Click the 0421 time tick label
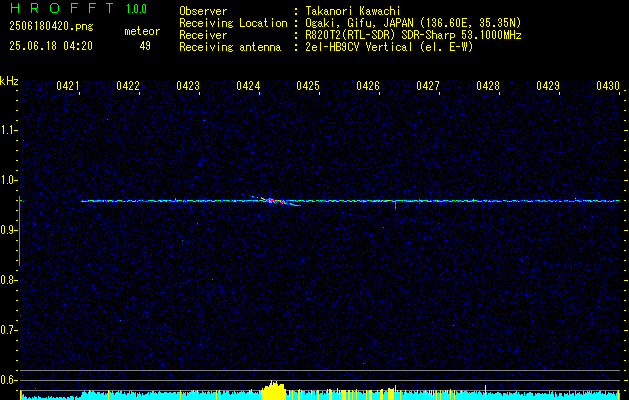This screenshot has width=629, height=400. (67, 85)
